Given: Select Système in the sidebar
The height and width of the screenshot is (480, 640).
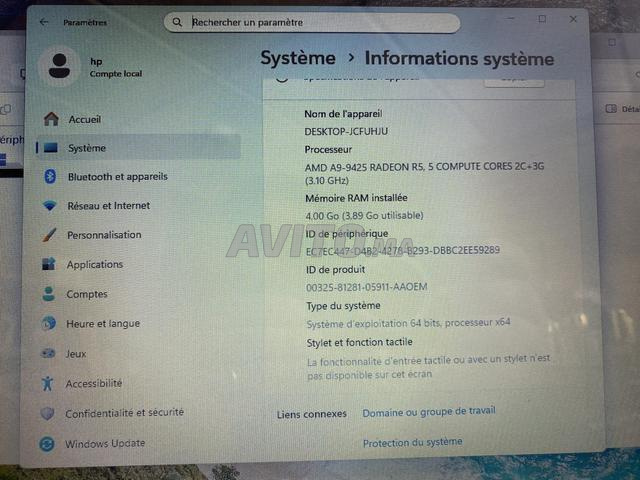Looking at the screenshot, I should coord(138,147).
